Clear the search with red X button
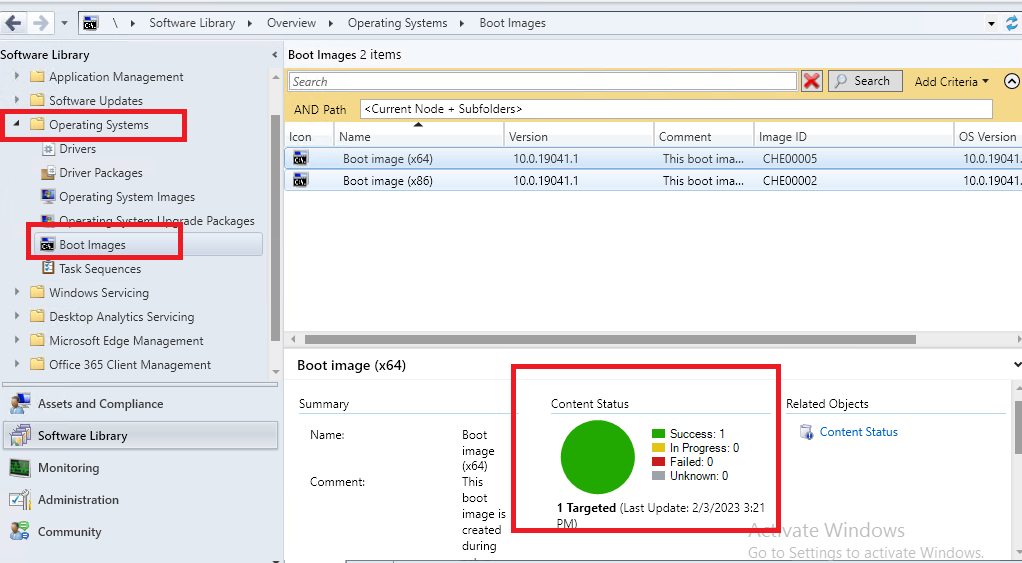Image resolution: width=1022 pixels, height=563 pixels. (811, 81)
